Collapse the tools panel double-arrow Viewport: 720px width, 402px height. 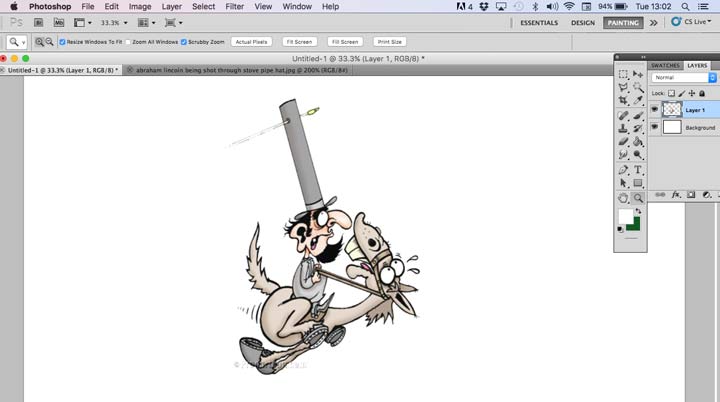pyautogui.click(x=643, y=57)
